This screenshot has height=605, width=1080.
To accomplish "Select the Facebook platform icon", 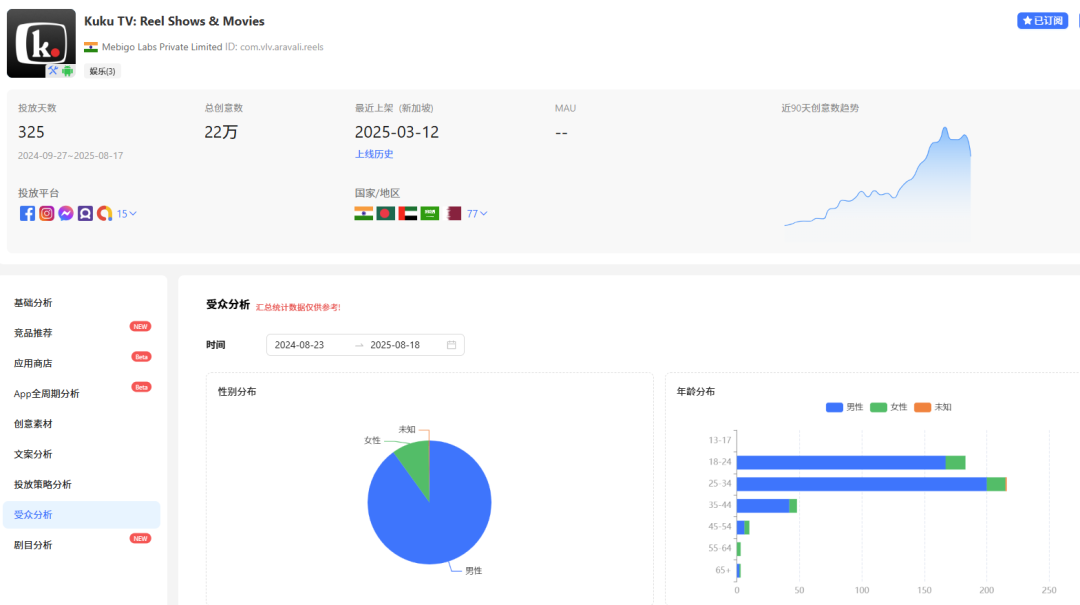I will point(27,214).
